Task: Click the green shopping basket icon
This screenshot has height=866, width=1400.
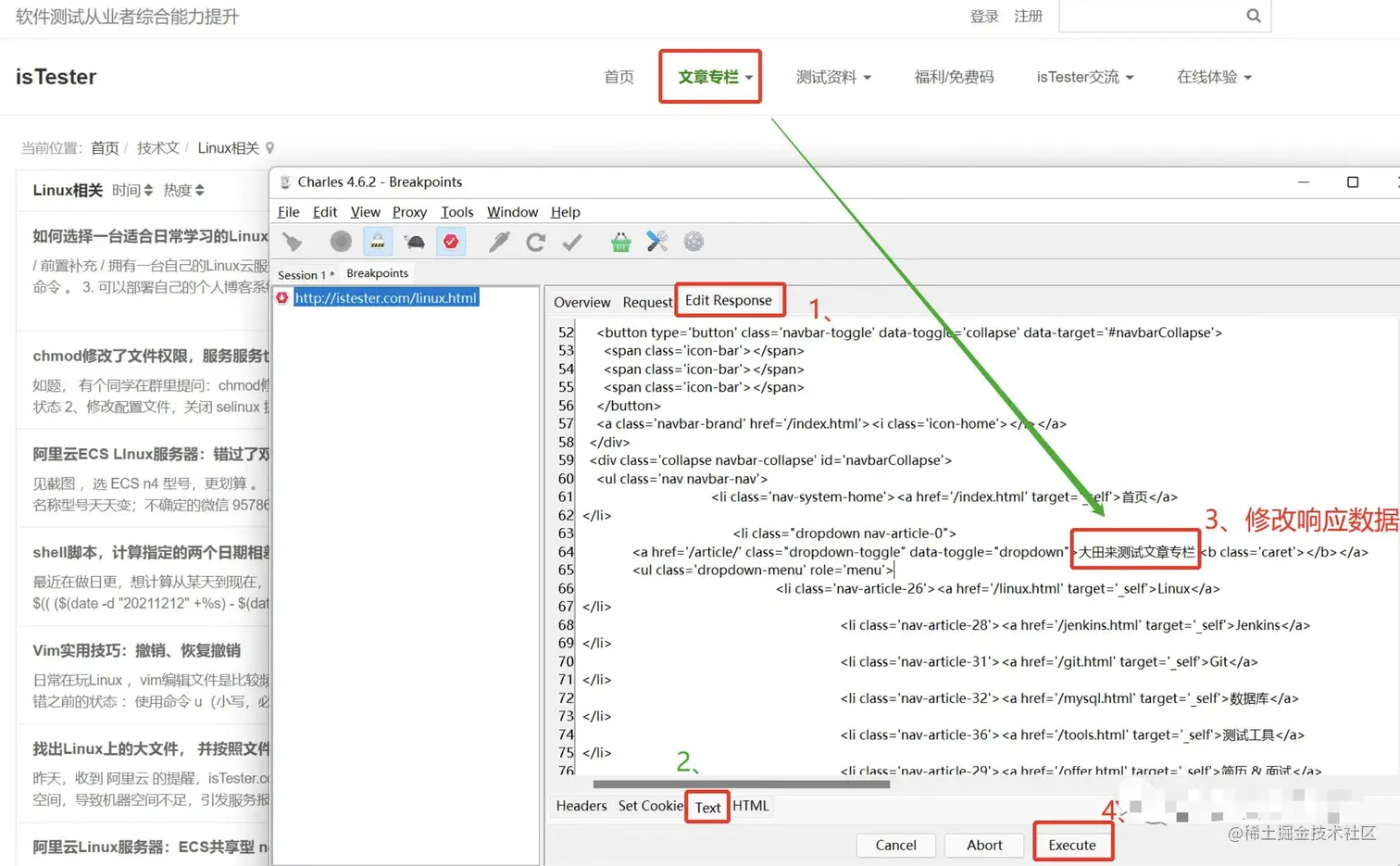Action: coord(620,242)
